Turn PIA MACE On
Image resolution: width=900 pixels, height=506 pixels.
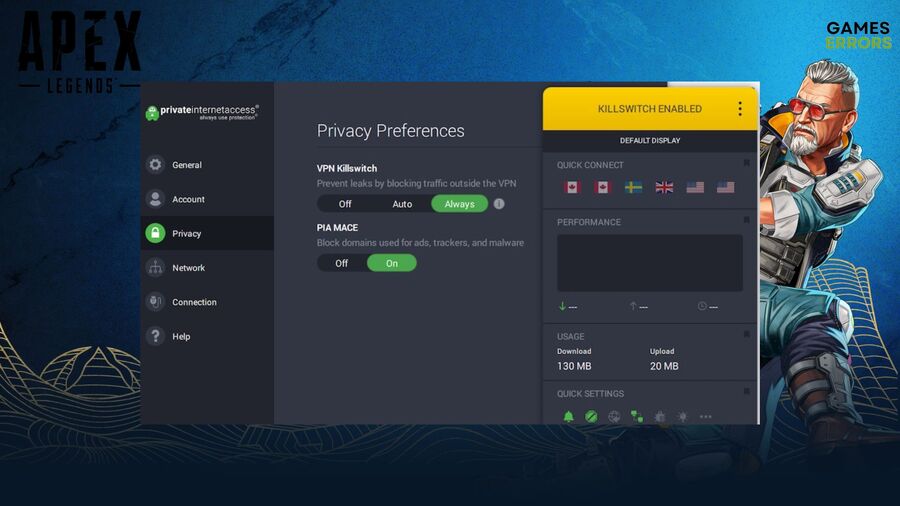391,263
